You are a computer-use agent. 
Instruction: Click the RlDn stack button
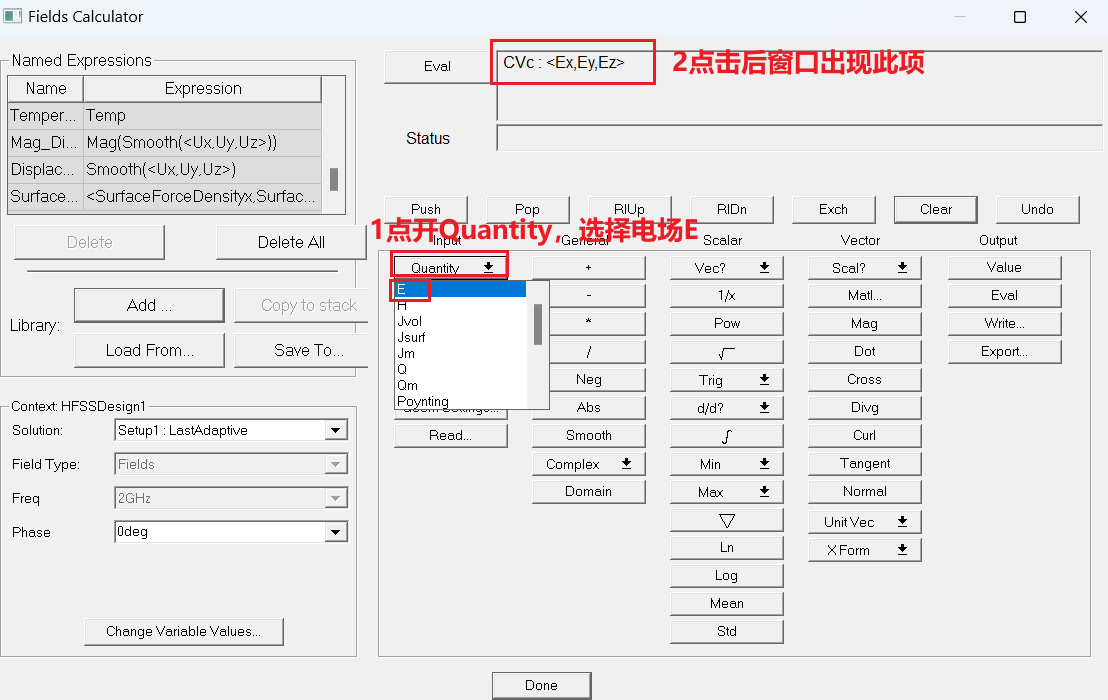point(731,210)
